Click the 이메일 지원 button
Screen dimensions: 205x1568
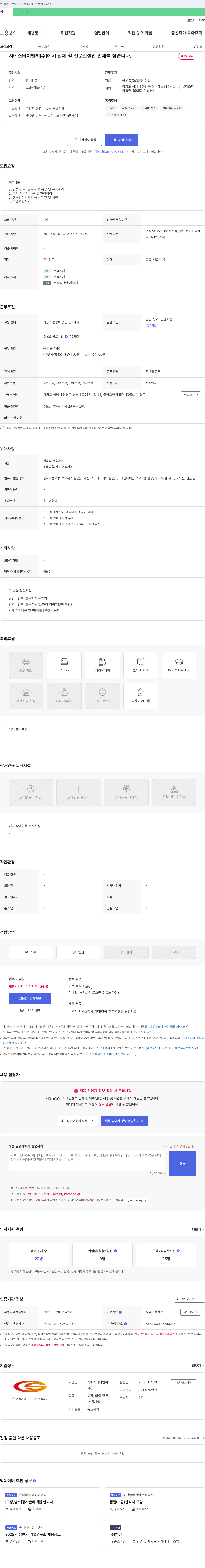30,1010
